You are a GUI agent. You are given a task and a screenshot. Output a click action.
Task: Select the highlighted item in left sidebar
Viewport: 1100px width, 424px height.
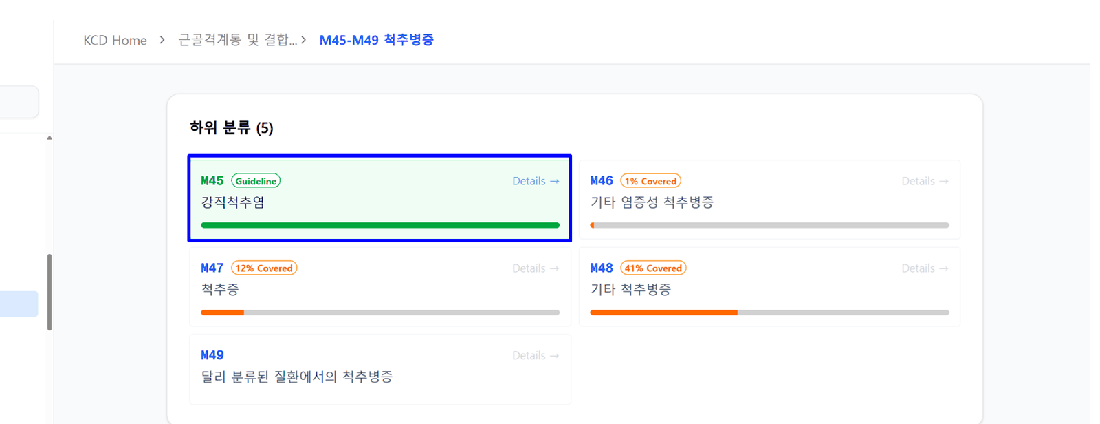[19, 304]
